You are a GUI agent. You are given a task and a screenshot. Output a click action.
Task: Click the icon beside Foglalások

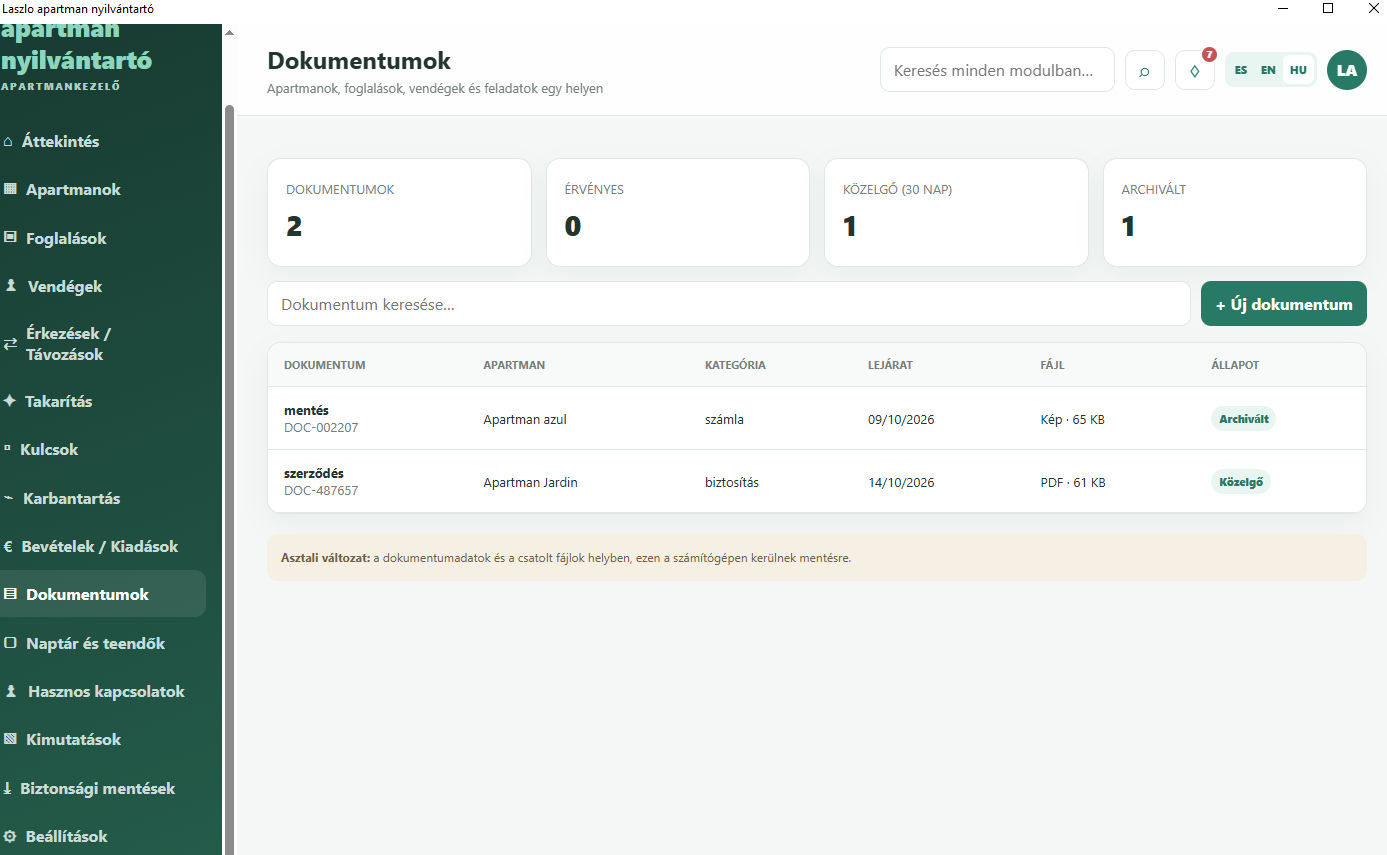[10, 238]
